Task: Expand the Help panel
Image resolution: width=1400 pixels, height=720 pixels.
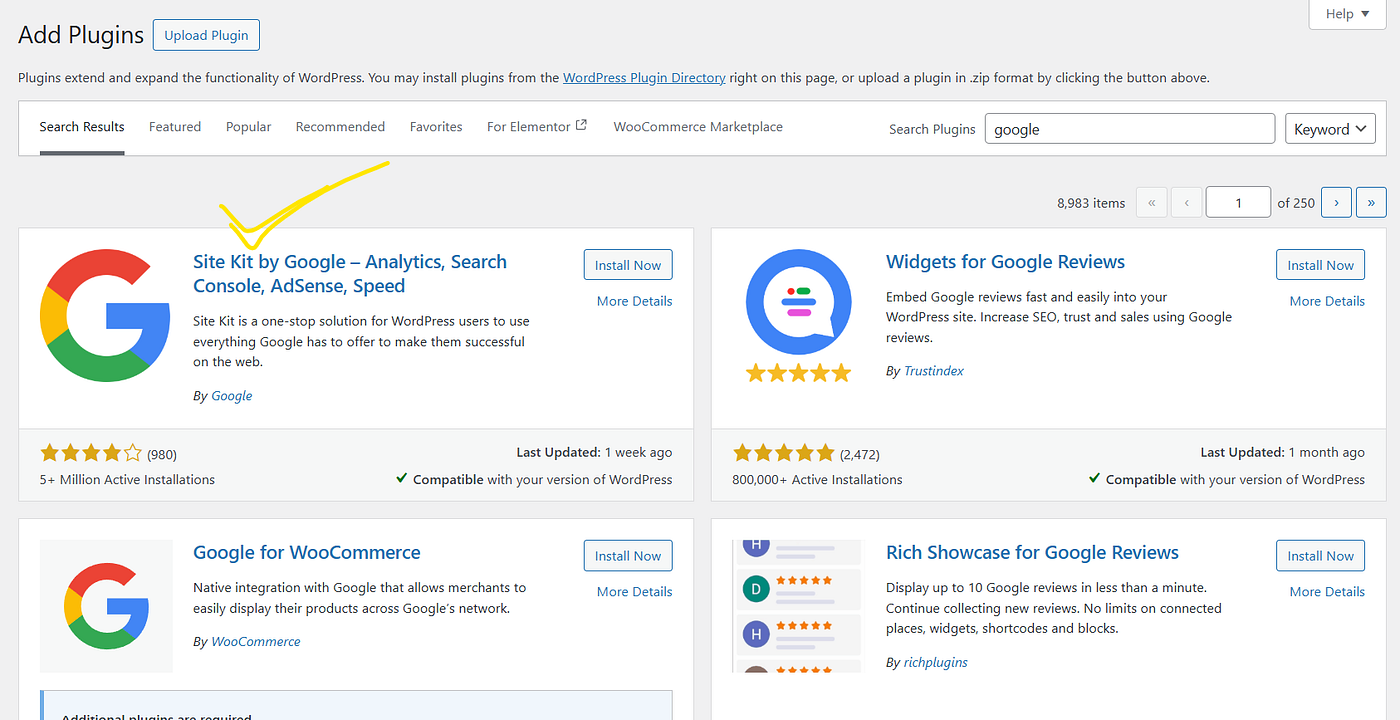Action: 1348,14
